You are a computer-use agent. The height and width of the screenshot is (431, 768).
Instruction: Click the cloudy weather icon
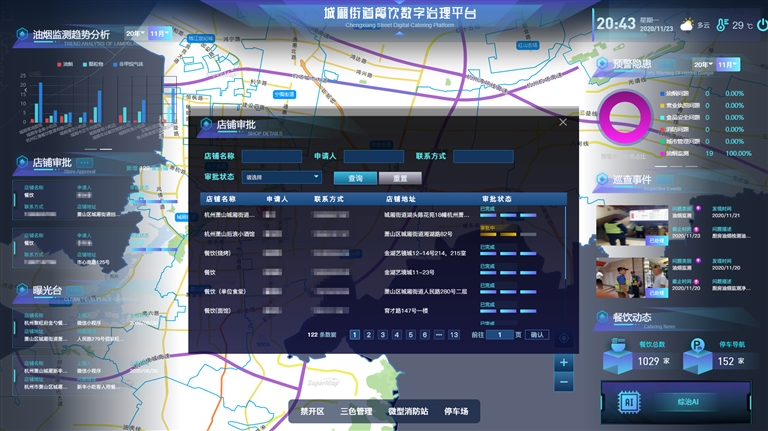pos(687,24)
